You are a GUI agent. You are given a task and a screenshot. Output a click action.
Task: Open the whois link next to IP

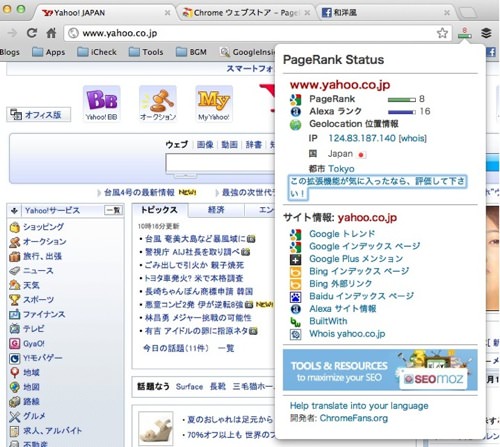click(x=413, y=138)
